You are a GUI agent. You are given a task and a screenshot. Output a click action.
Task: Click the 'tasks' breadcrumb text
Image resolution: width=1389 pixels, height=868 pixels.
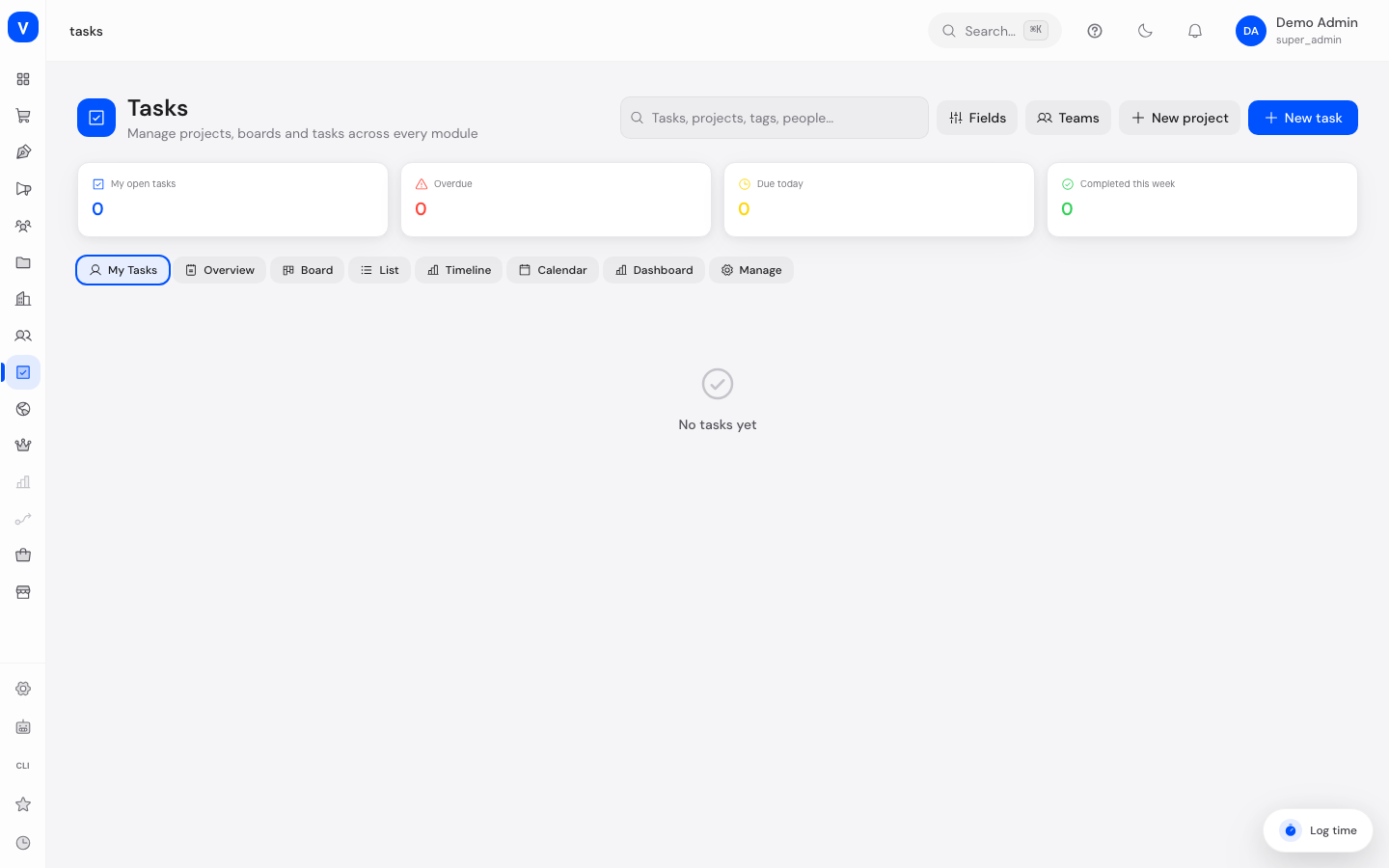pos(86,31)
